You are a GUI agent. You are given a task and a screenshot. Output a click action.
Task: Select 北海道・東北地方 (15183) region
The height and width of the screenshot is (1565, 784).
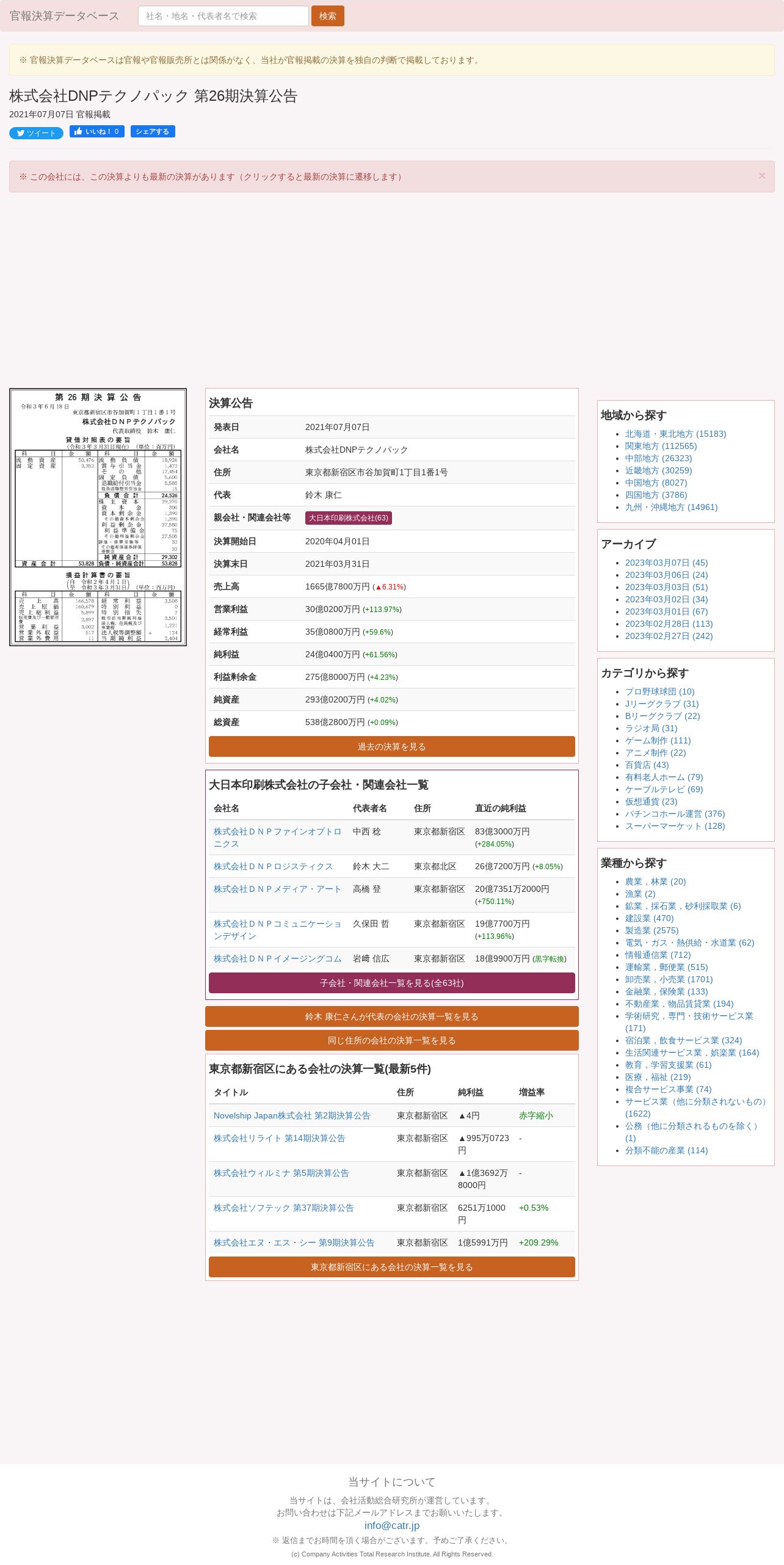pos(675,434)
